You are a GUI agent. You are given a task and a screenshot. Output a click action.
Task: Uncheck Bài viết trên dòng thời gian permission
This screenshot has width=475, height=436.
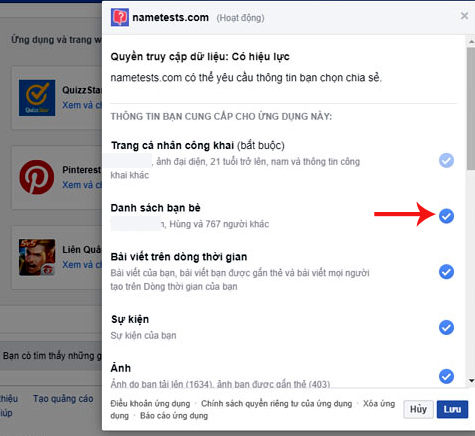click(x=446, y=272)
